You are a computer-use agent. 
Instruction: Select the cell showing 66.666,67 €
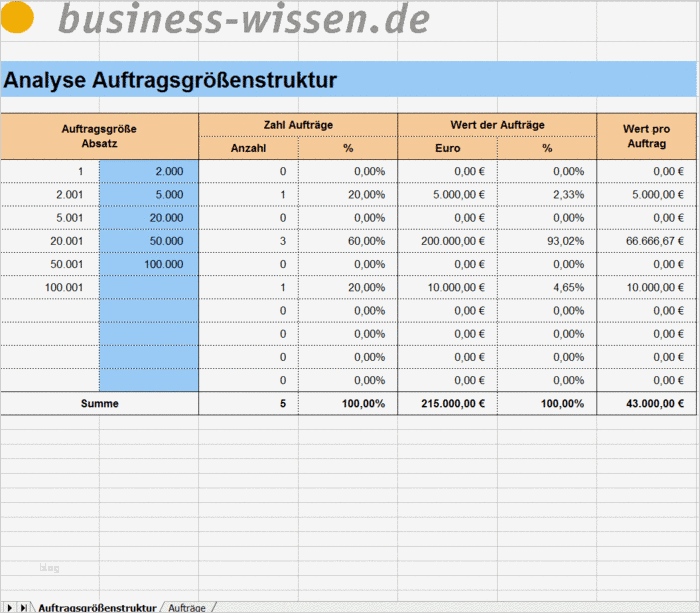pos(646,241)
